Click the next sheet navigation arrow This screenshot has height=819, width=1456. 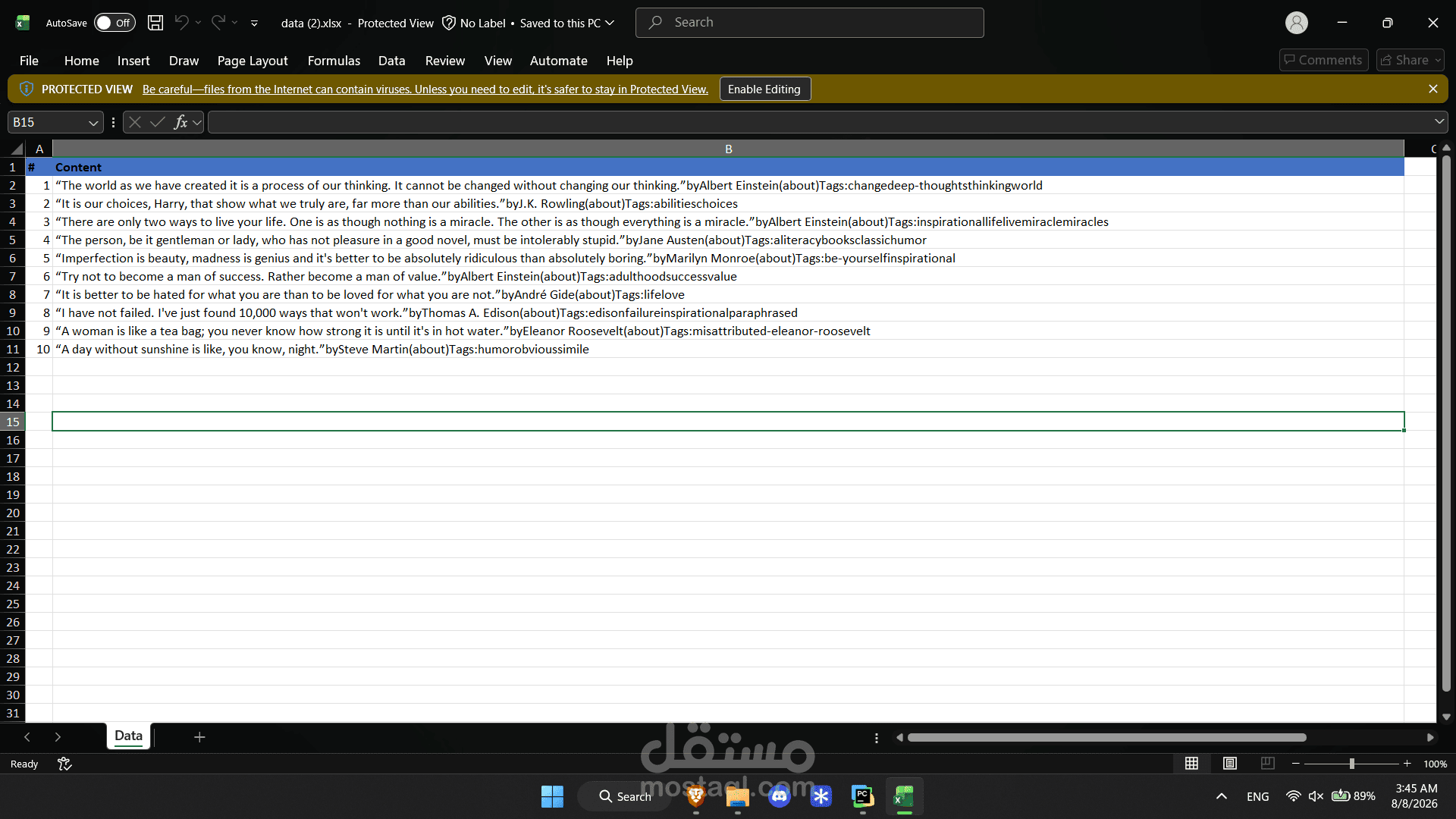[58, 737]
